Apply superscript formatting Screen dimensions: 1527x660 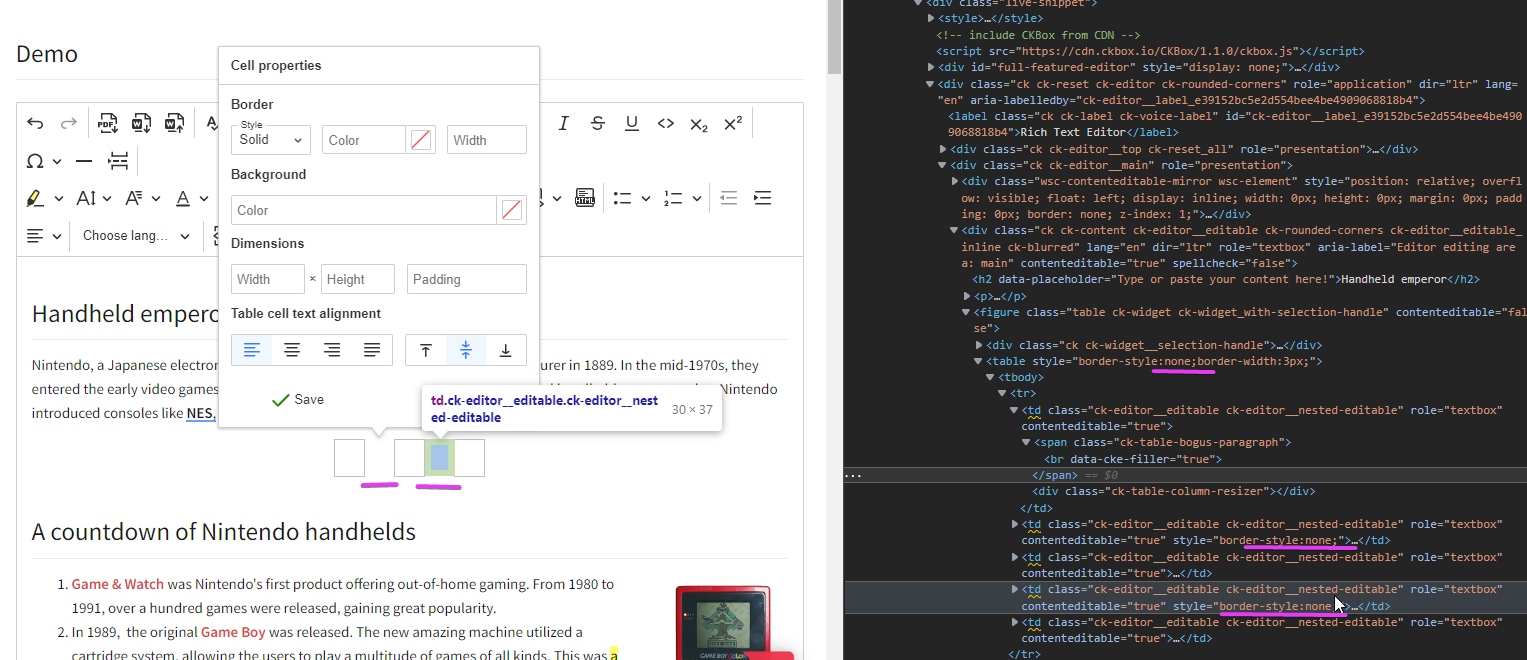[x=733, y=124]
